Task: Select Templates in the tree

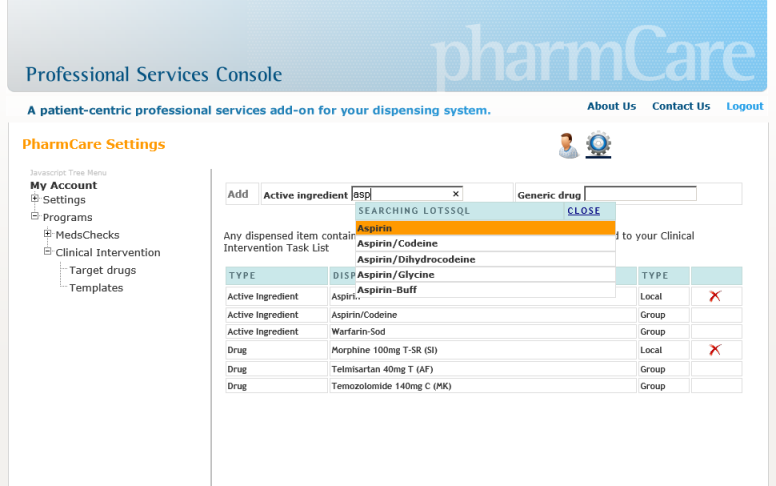Action: click(96, 288)
